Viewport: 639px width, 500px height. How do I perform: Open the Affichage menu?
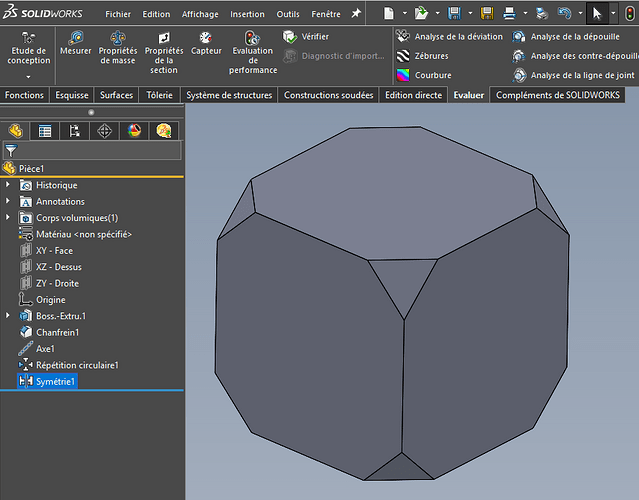click(200, 14)
